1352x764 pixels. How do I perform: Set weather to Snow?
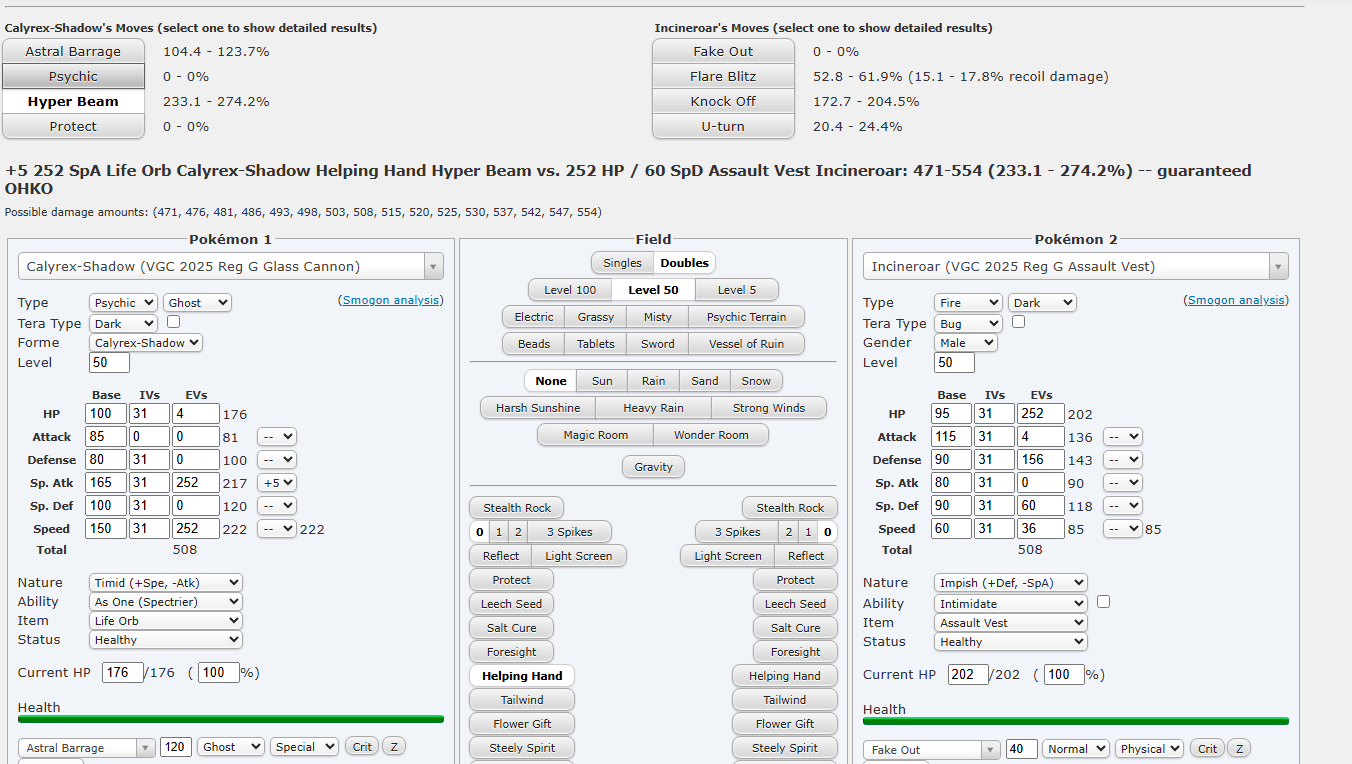point(756,381)
